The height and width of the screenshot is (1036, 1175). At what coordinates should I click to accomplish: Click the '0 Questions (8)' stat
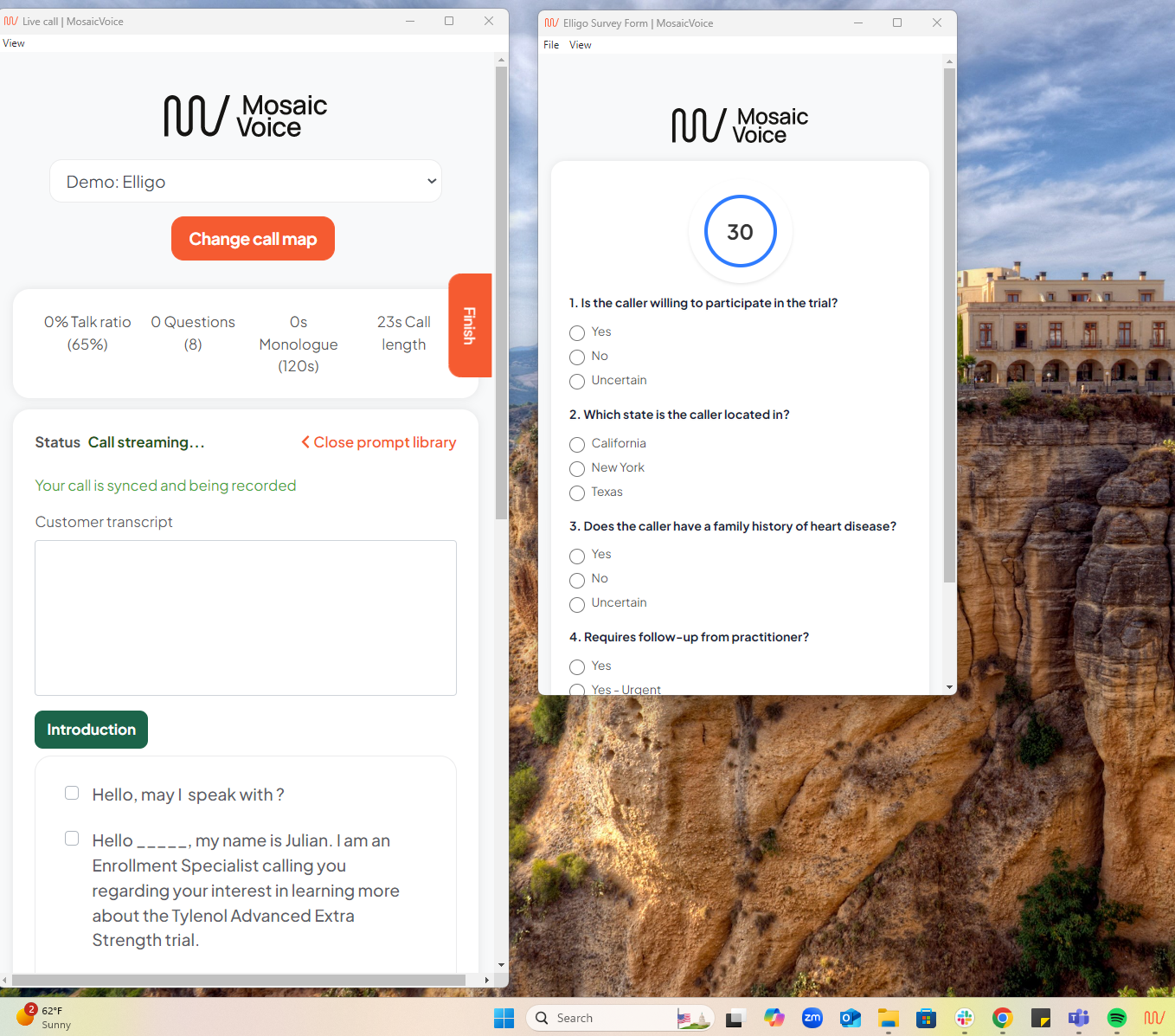click(193, 333)
